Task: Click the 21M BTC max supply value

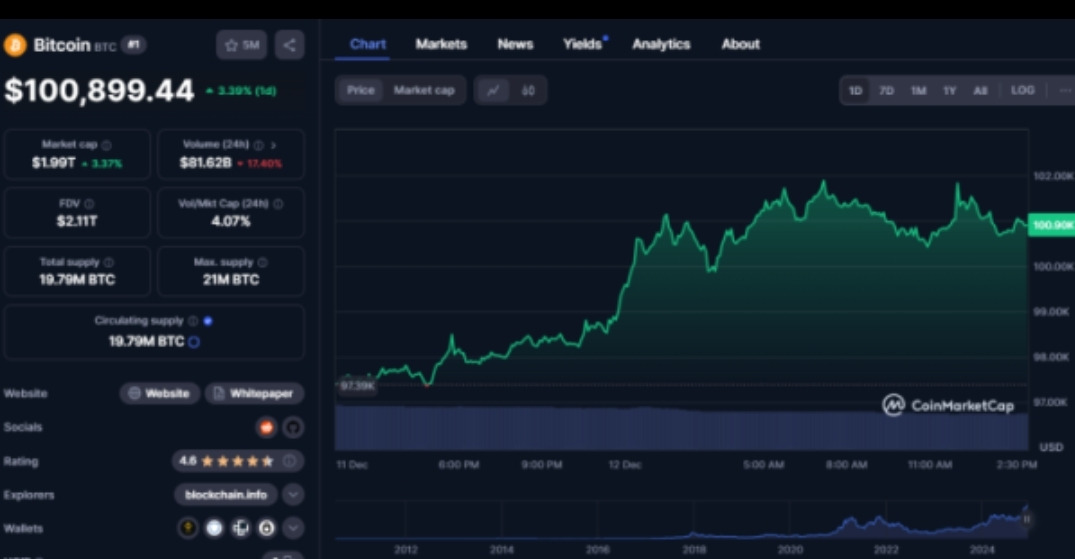Action: click(231, 279)
